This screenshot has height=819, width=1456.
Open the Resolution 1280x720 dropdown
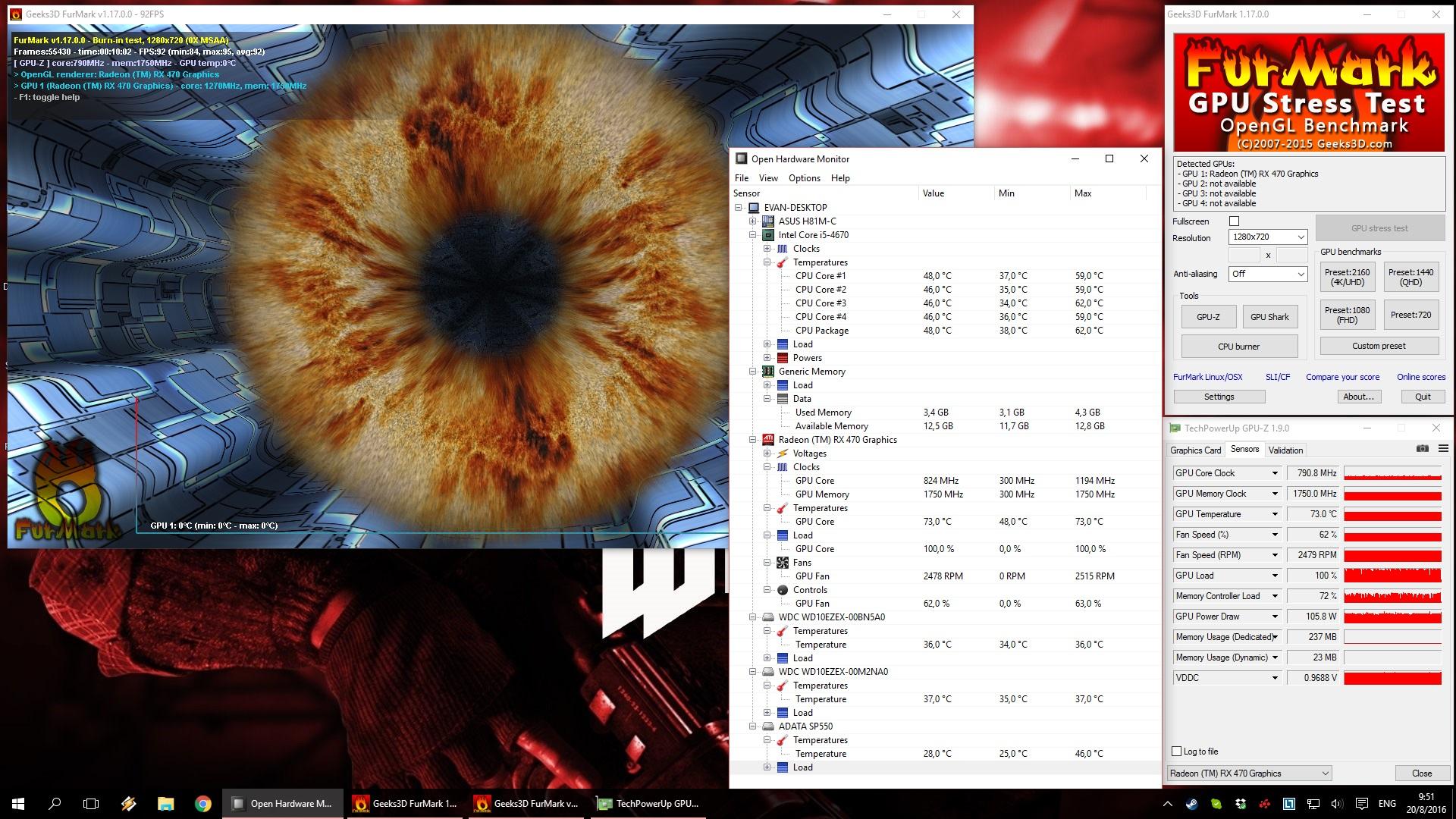[1267, 237]
